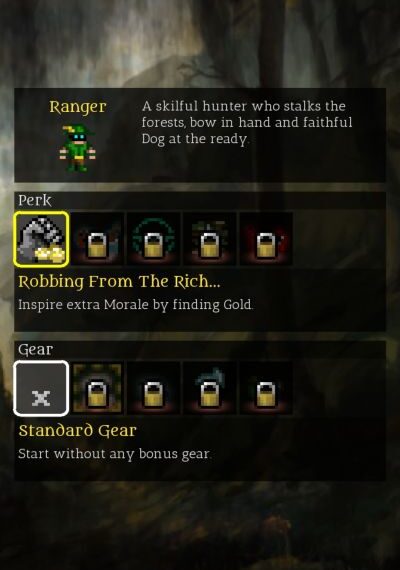The height and width of the screenshot is (570, 400).
Task: Click the second locked gear with gold frame
Action: click(x=97, y=388)
